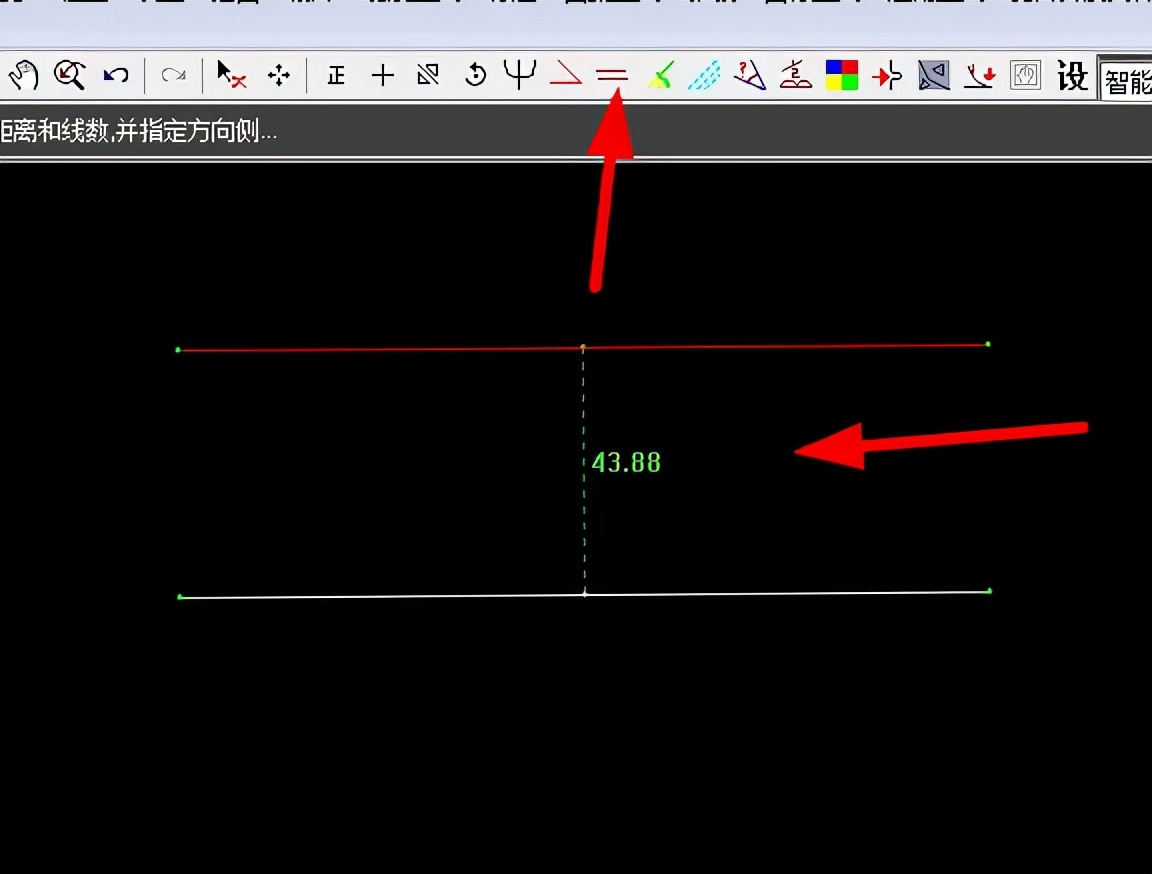Click the circular rotate arrow icon
Screen dimensions: 1152x874
(475, 75)
